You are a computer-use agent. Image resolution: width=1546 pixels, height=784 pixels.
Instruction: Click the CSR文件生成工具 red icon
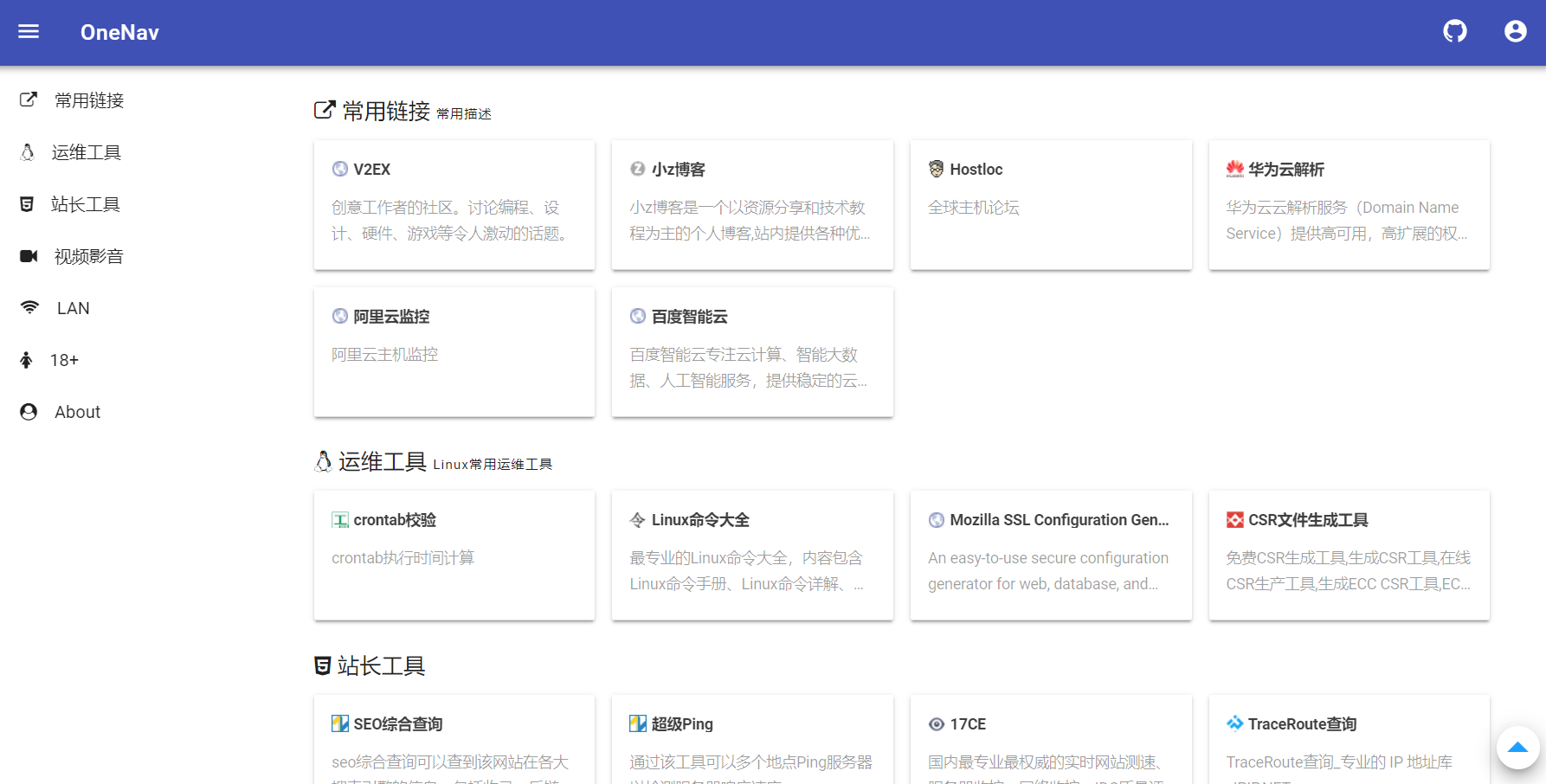1234,520
